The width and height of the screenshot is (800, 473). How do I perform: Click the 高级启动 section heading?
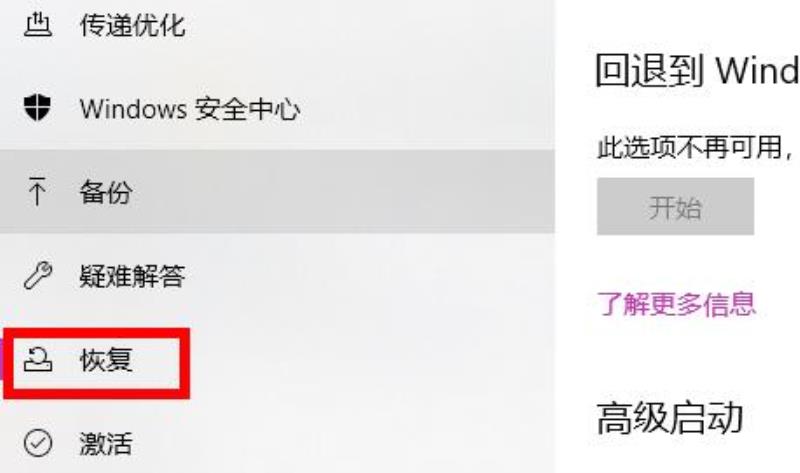[x=669, y=418]
